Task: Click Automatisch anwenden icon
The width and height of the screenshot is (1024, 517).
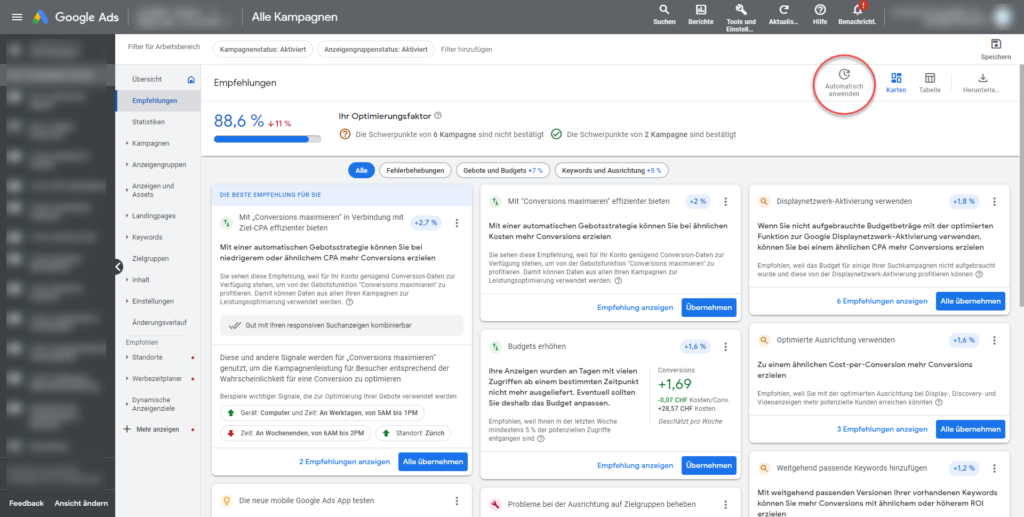Action: (x=844, y=75)
